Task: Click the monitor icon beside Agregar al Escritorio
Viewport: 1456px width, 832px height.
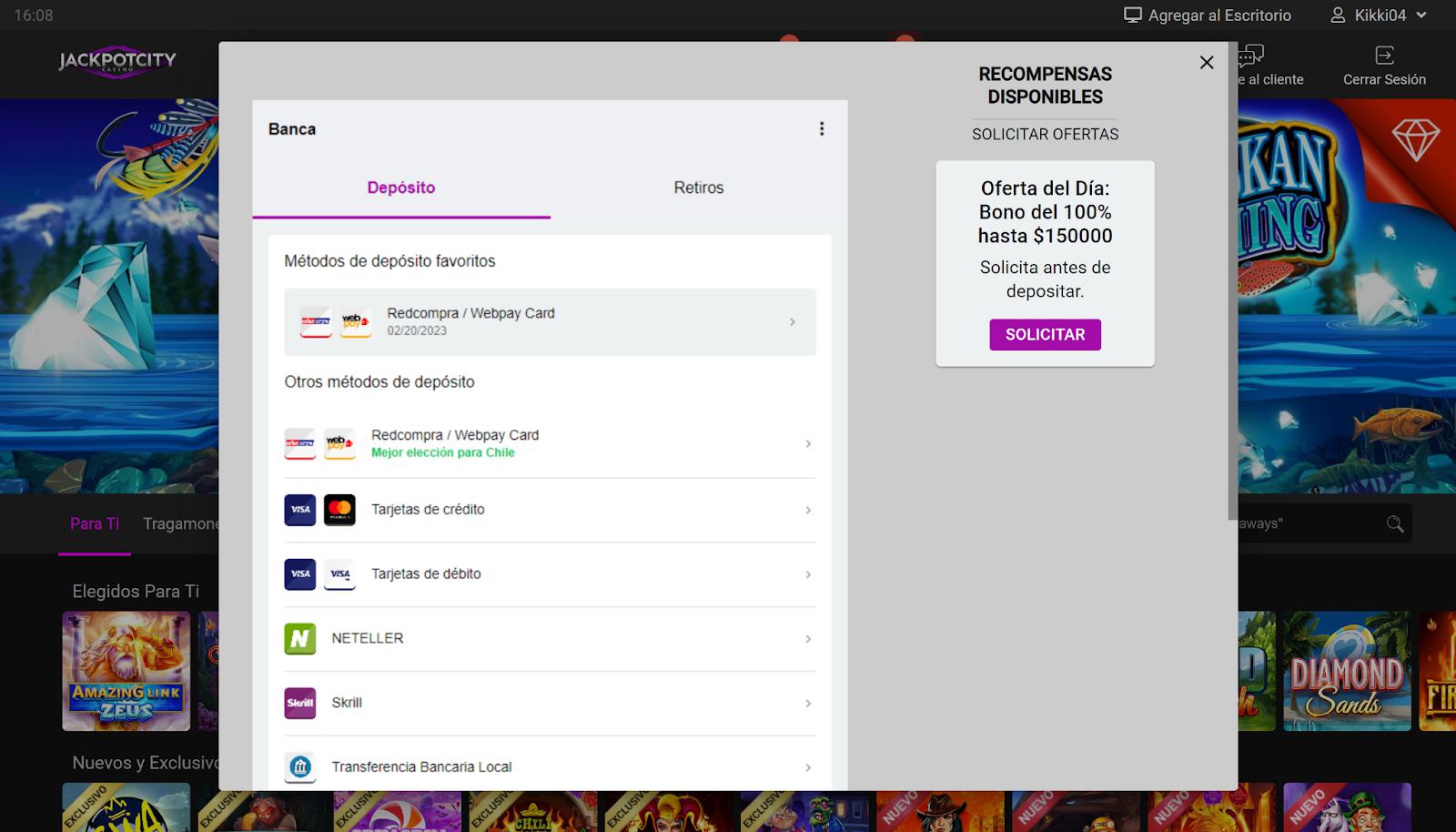Action: tap(1133, 15)
